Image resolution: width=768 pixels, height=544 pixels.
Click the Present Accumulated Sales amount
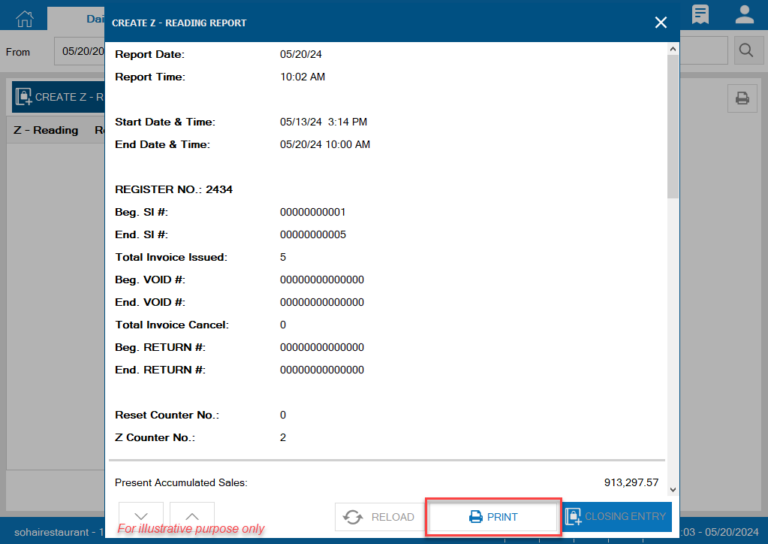coord(631,482)
